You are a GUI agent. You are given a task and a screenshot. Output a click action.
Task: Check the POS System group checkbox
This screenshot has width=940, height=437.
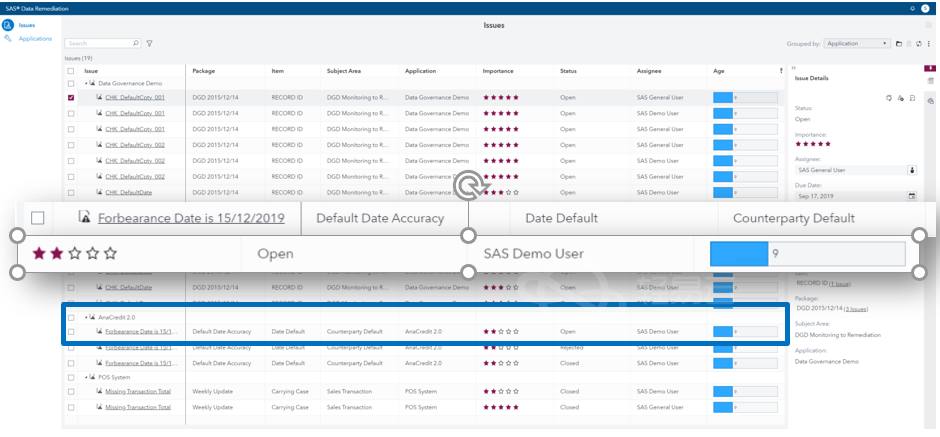pyautogui.click(x=71, y=378)
